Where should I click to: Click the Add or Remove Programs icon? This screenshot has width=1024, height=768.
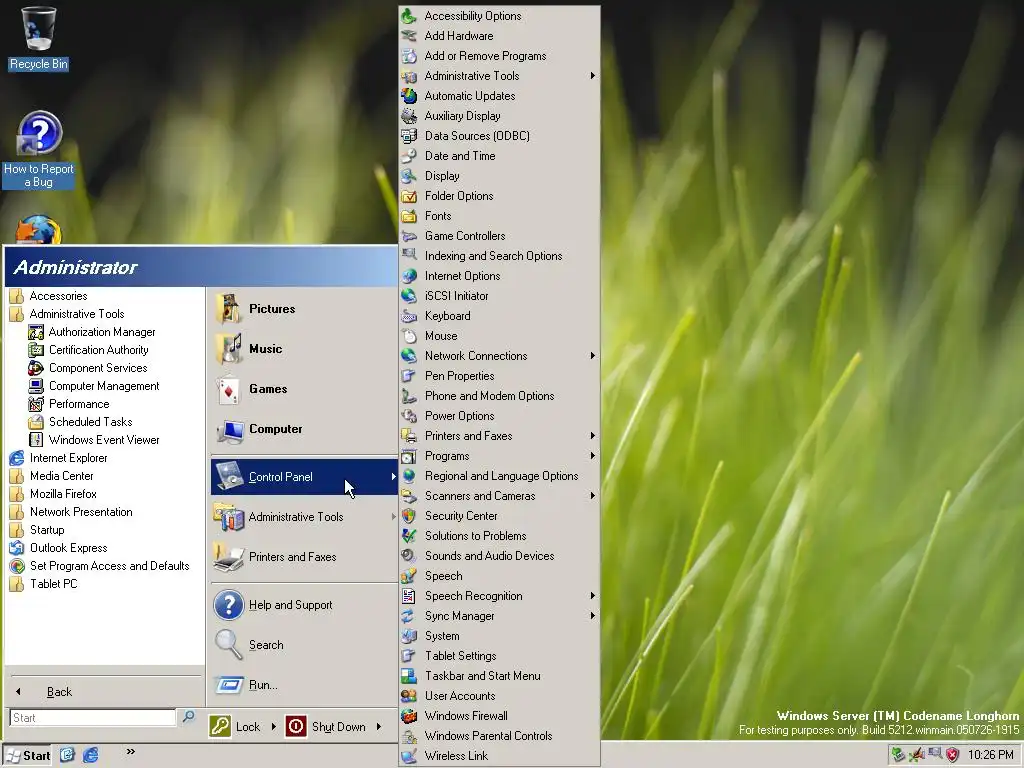tap(409, 56)
